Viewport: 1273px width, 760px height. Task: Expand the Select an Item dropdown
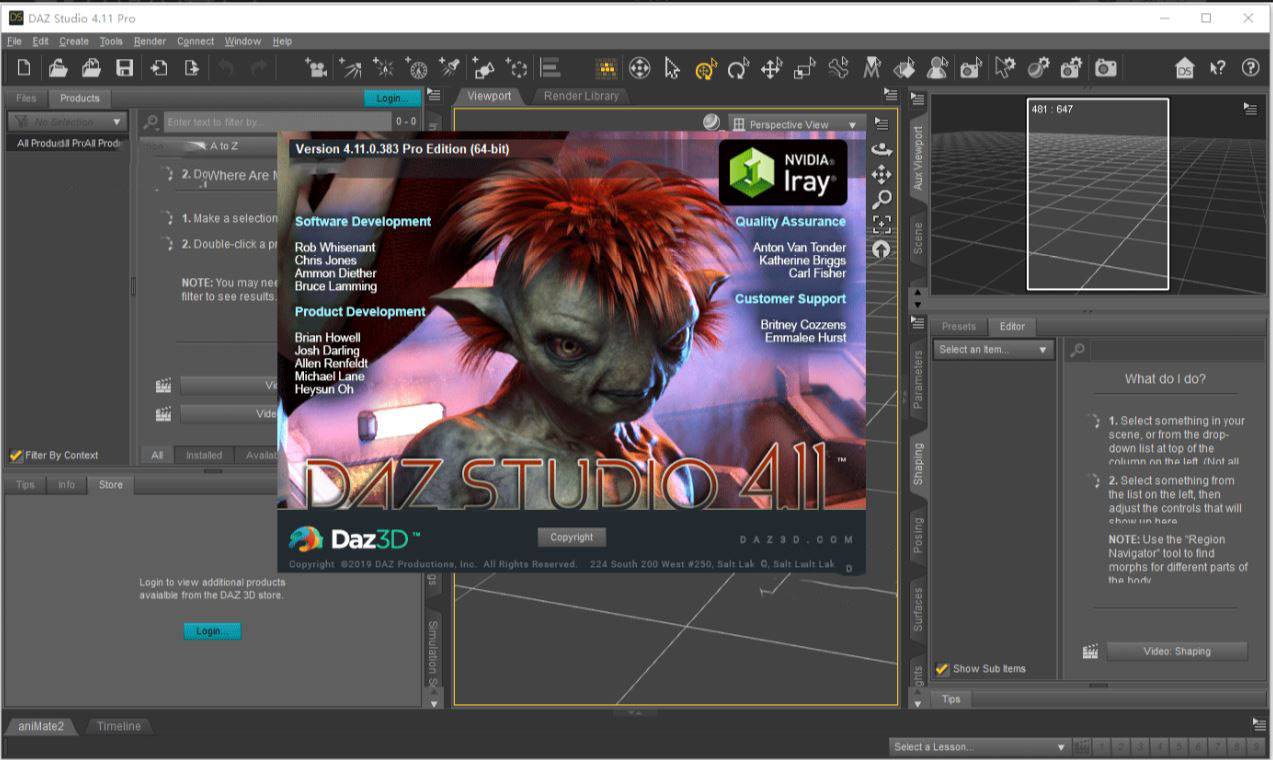coord(994,350)
